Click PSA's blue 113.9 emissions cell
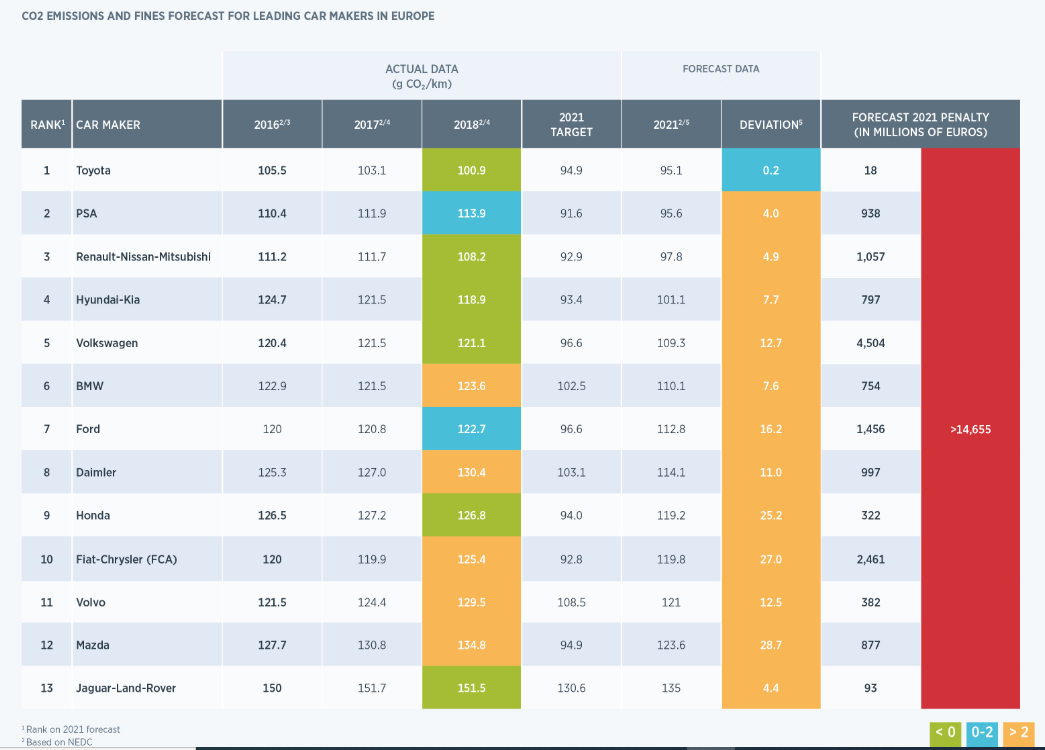 tap(471, 213)
